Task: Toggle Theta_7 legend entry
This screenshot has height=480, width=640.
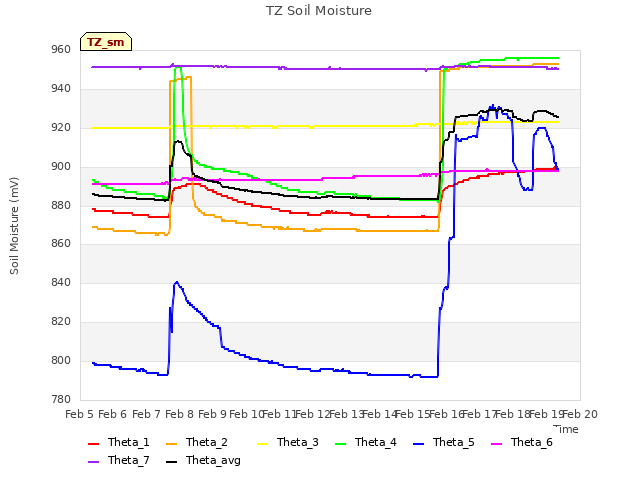Action: click(119, 460)
